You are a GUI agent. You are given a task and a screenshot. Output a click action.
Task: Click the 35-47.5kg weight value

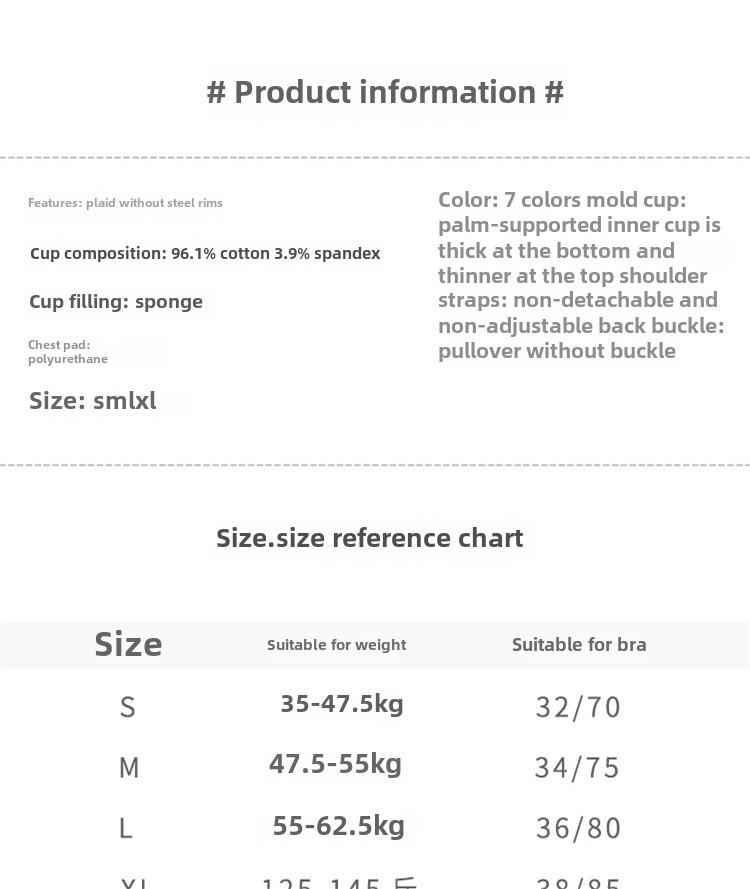[342, 704]
